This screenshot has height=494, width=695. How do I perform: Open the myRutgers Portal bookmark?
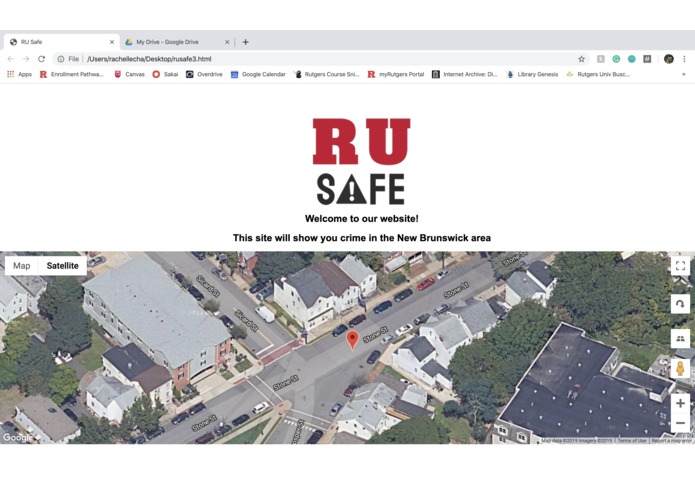click(396, 74)
